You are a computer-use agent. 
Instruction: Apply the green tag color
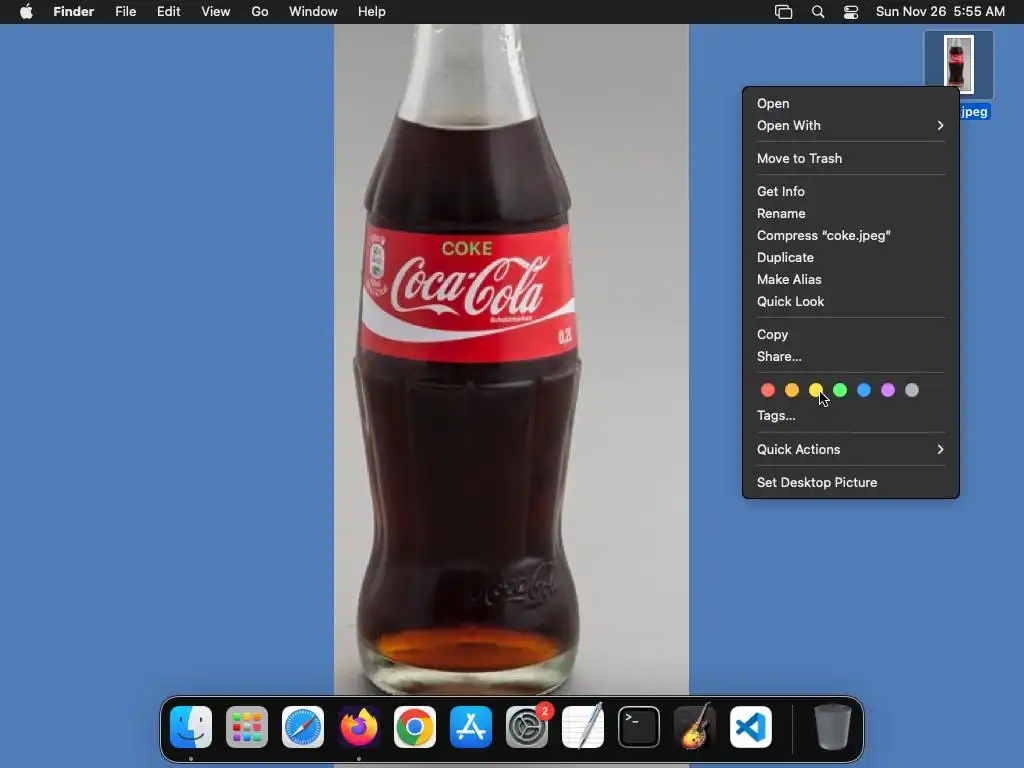click(x=840, y=391)
